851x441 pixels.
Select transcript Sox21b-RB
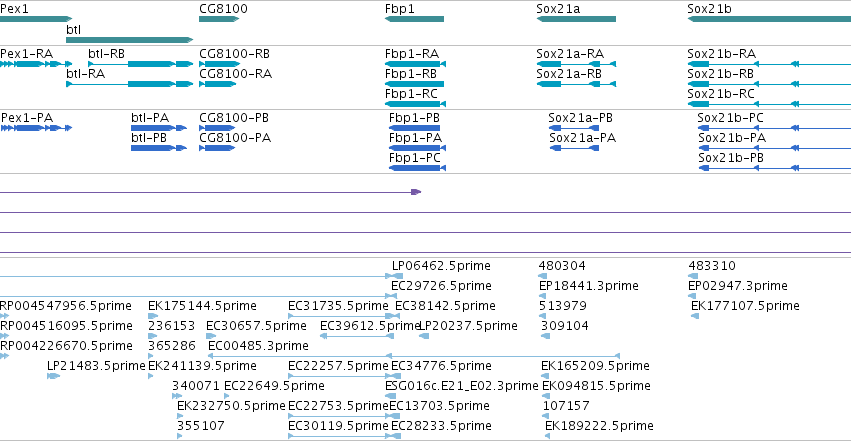click(x=769, y=84)
